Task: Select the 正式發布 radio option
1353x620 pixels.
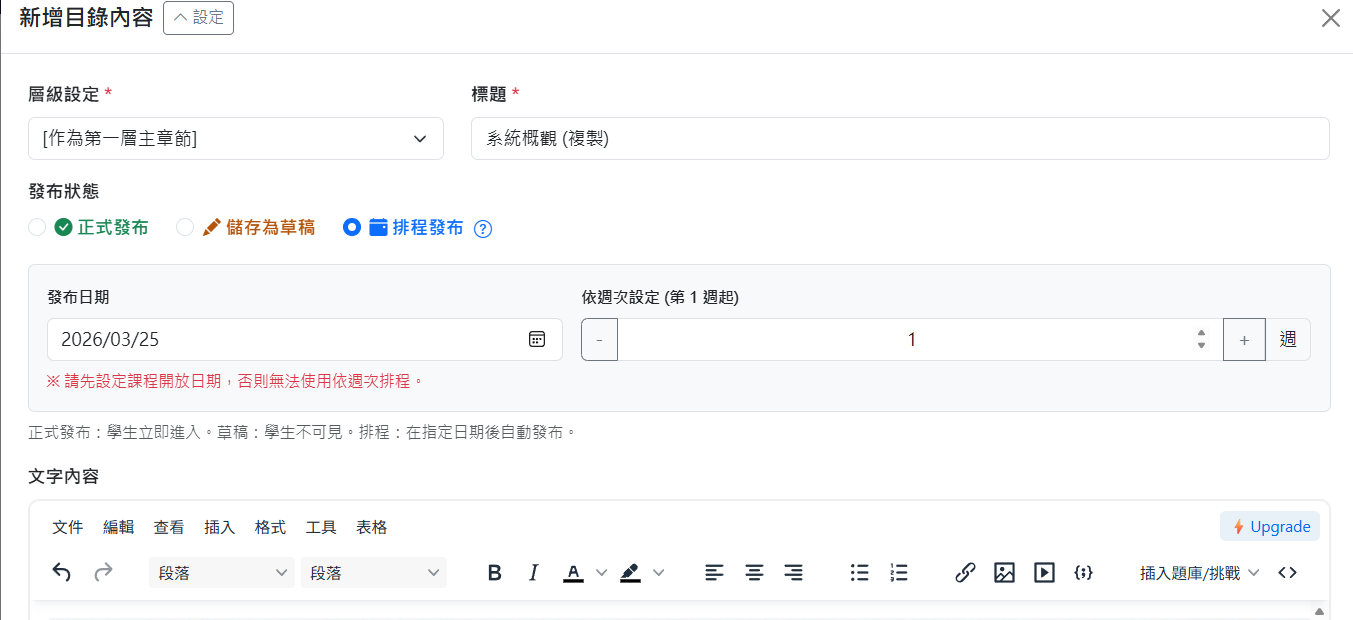Action: pyautogui.click(x=37, y=227)
